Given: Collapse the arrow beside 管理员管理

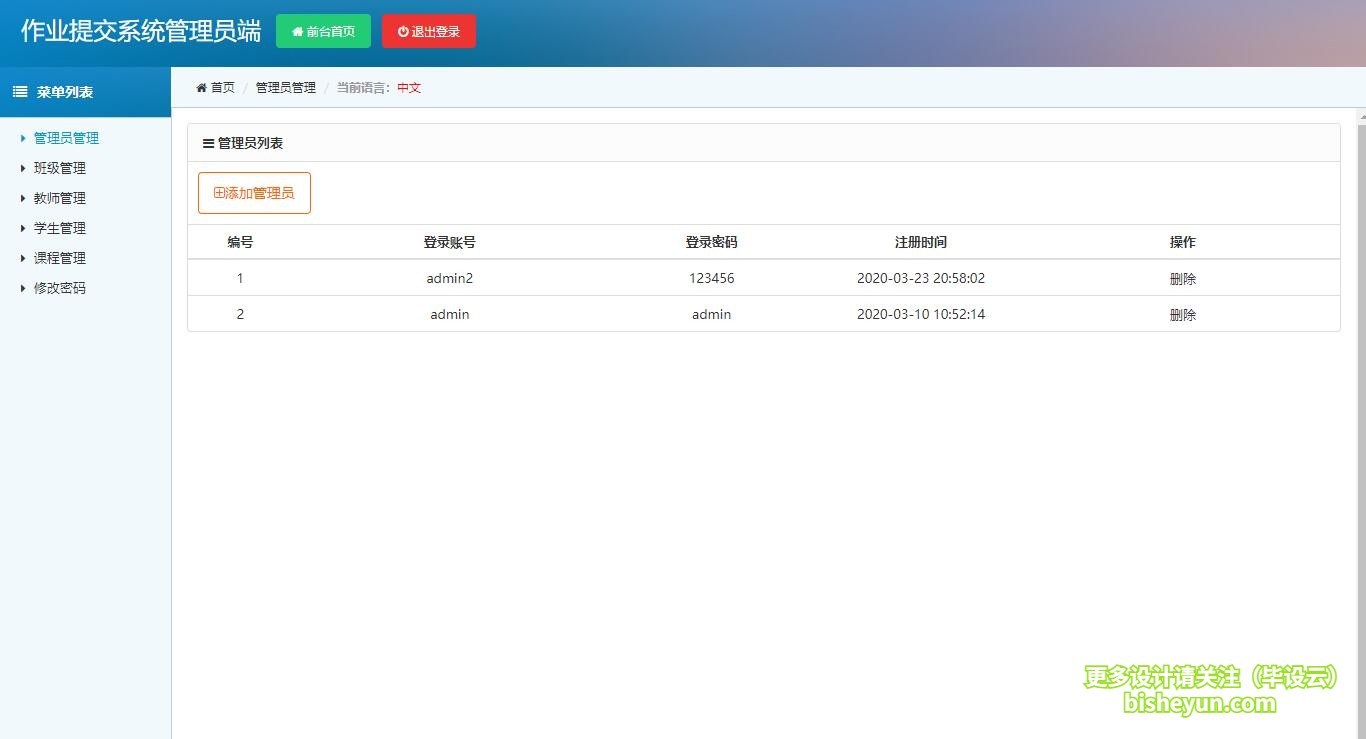Looking at the screenshot, I should pos(23,138).
